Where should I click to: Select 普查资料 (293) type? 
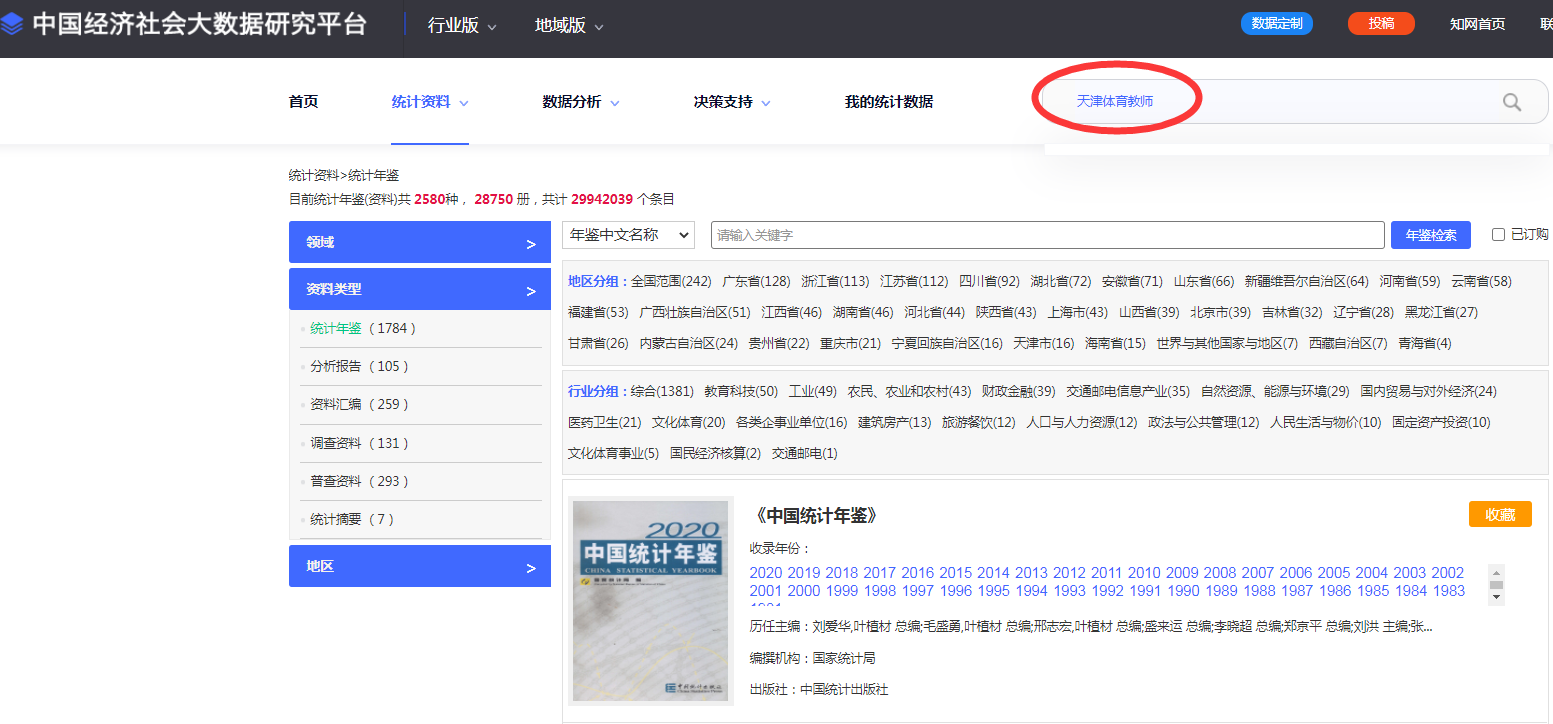[x=360, y=481]
